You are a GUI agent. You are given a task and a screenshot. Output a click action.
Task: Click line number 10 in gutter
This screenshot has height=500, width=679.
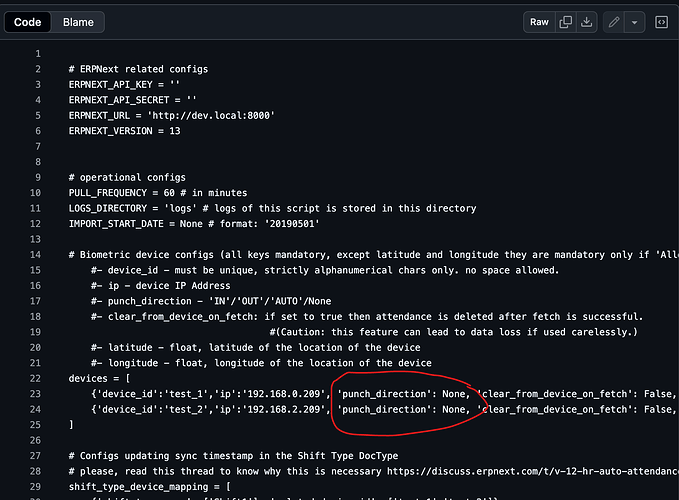[35, 193]
